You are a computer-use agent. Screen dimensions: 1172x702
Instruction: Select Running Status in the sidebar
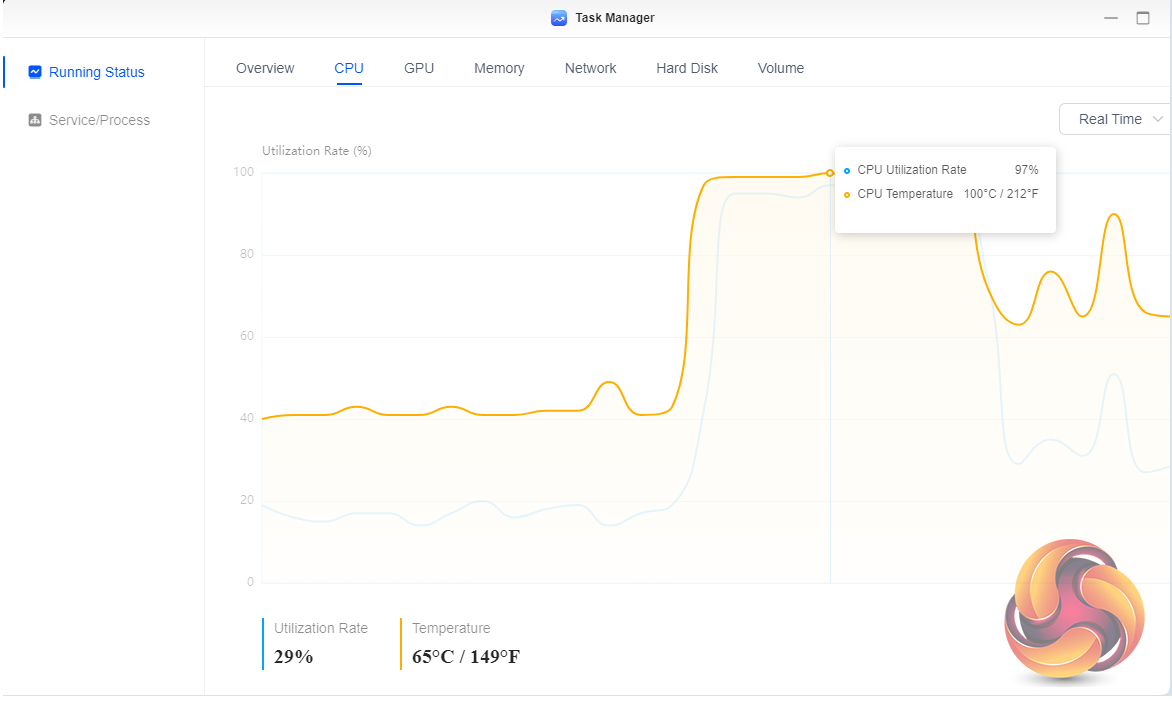tap(97, 72)
